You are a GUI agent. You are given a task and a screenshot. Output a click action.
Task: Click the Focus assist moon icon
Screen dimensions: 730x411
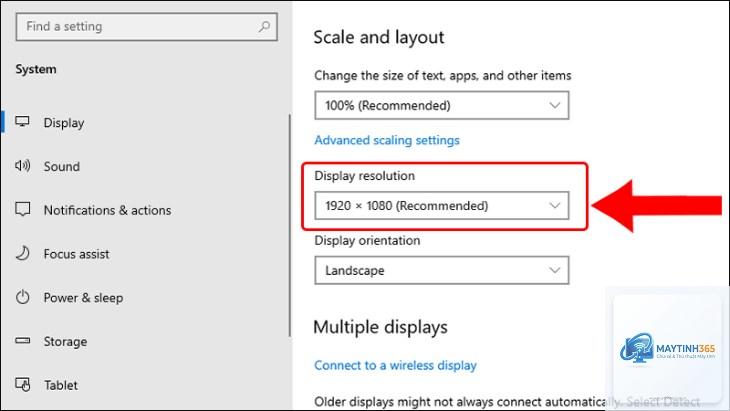(x=22, y=253)
